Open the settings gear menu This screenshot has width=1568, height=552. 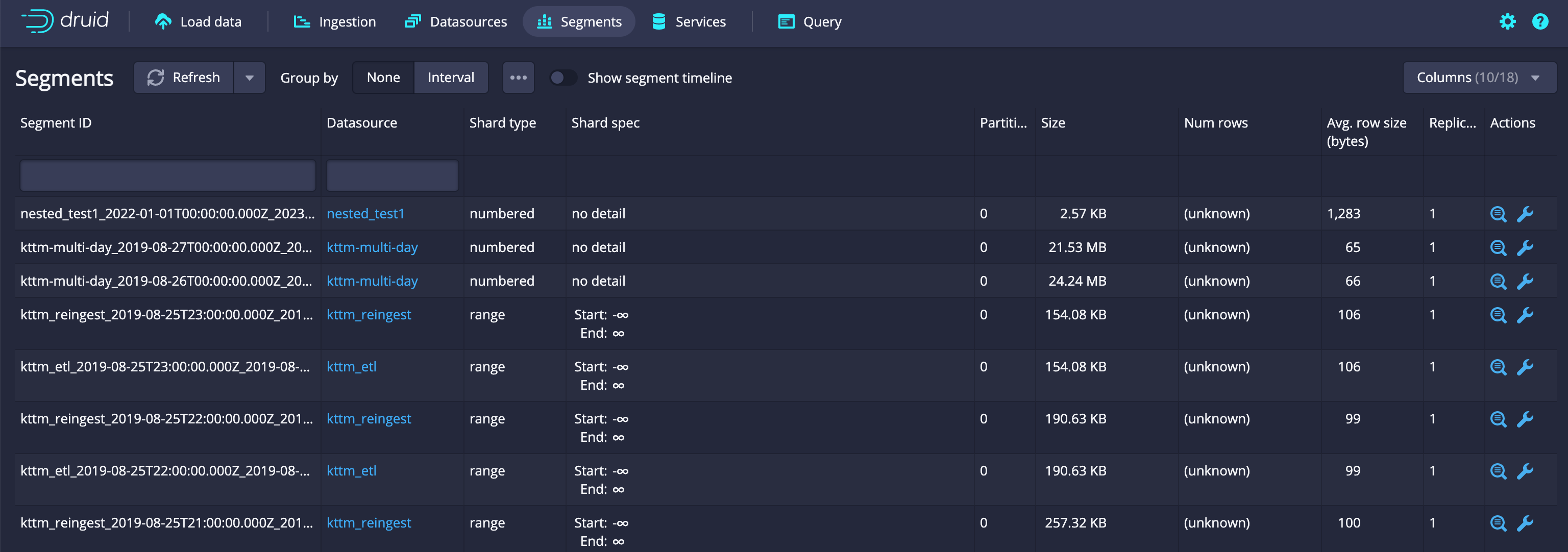click(1507, 22)
